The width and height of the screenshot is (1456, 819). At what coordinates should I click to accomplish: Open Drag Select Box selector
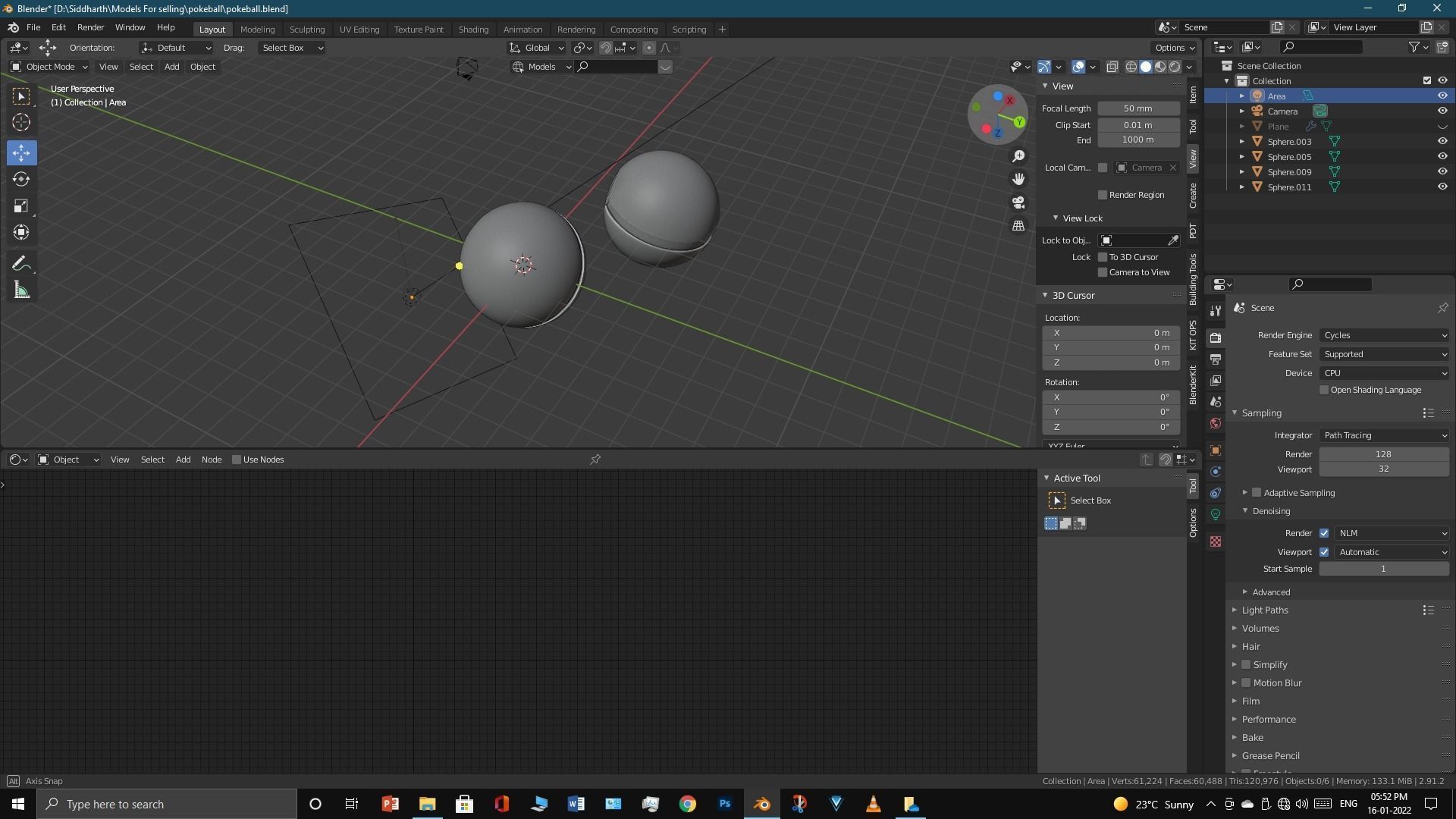(x=292, y=48)
